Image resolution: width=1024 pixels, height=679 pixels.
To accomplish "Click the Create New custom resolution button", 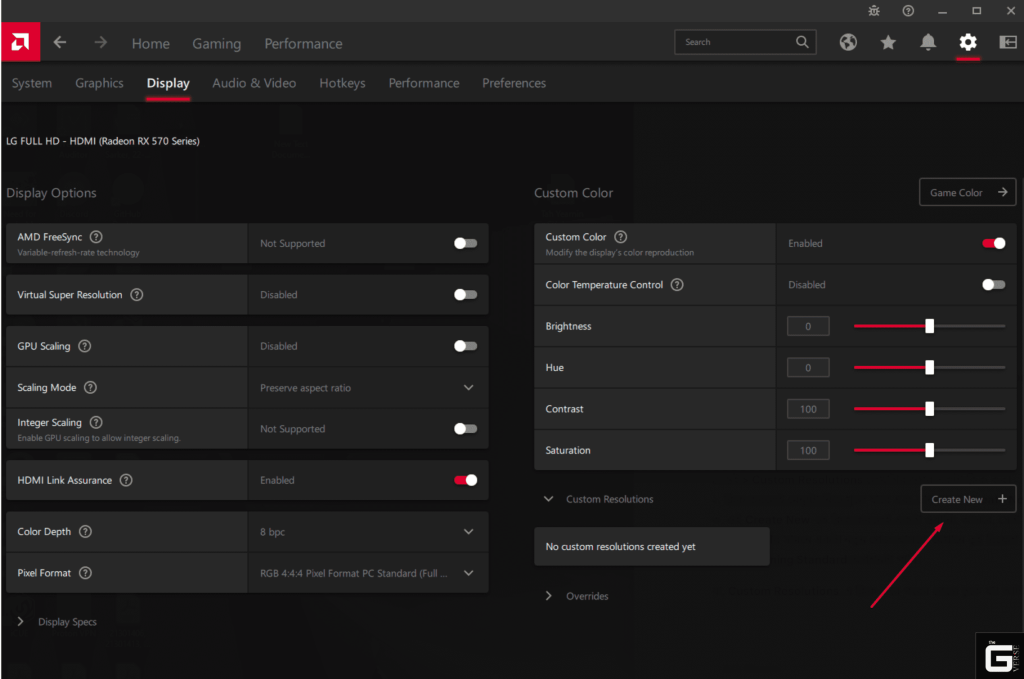I will click(x=967, y=498).
